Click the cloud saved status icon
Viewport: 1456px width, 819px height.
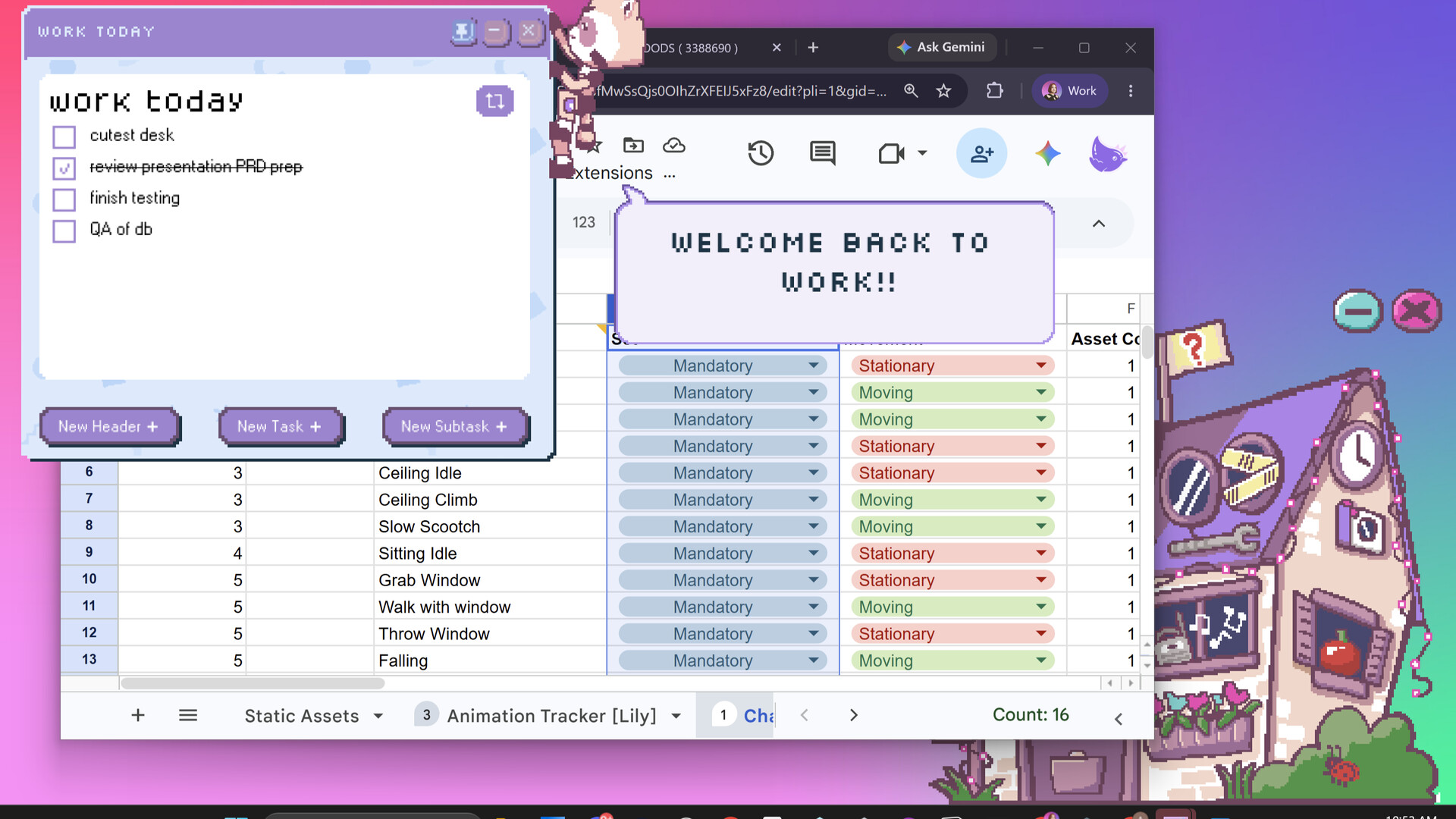click(x=673, y=145)
